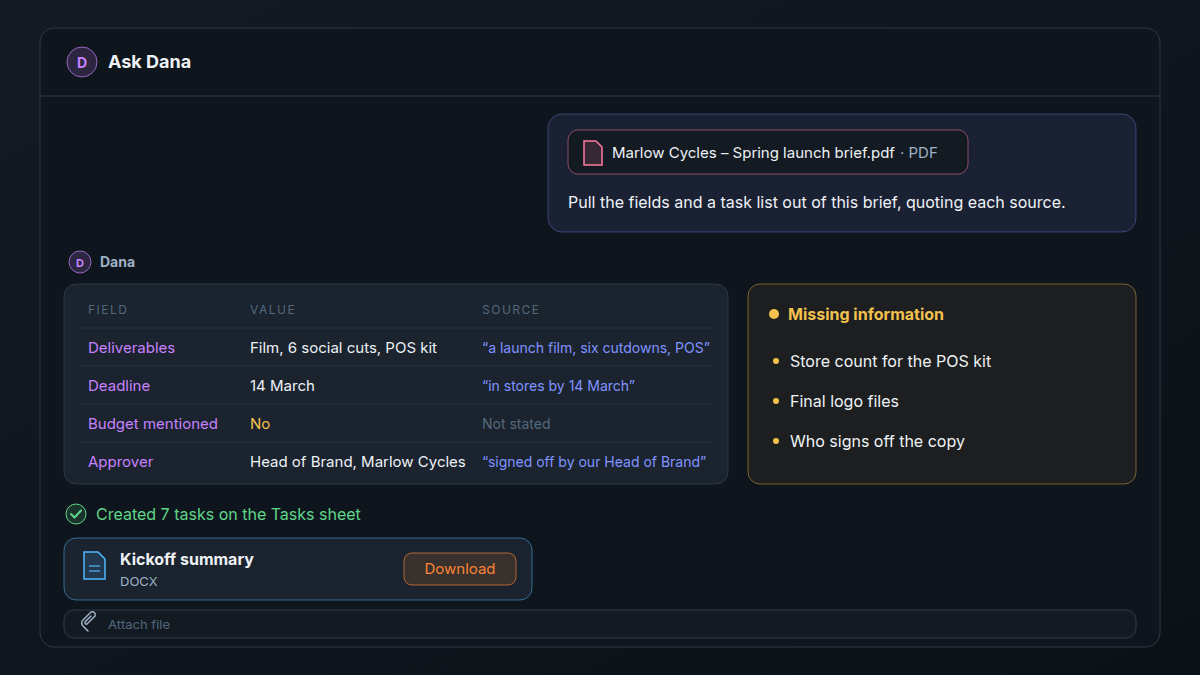
Task: Click the "Dana" sender name above the table
Action: point(117,262)
